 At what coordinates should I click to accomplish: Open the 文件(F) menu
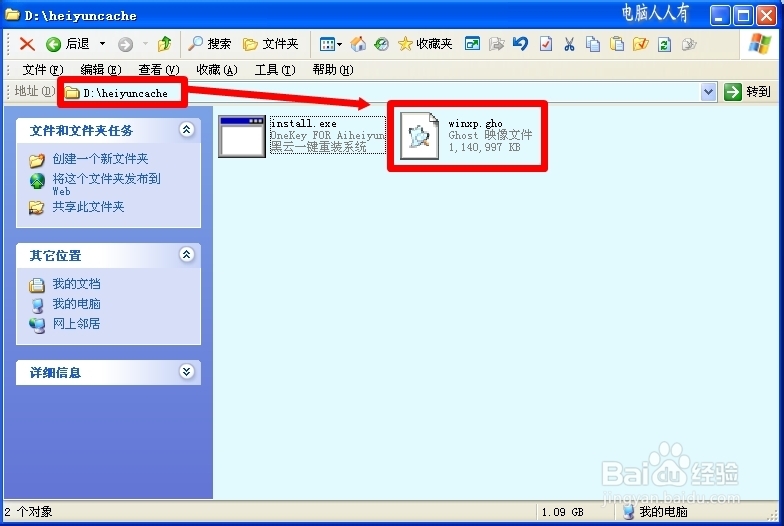coord(43,70)
